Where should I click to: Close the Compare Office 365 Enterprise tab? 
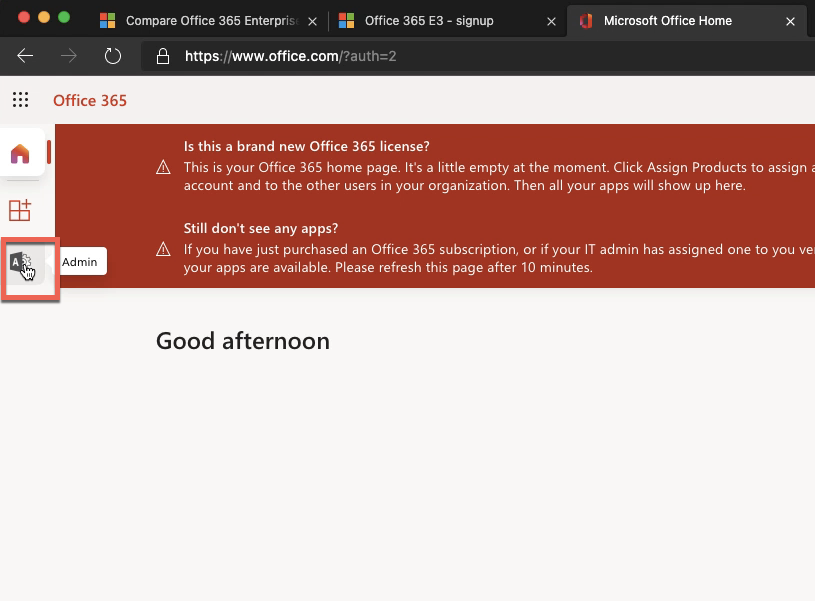coord(312,21)
